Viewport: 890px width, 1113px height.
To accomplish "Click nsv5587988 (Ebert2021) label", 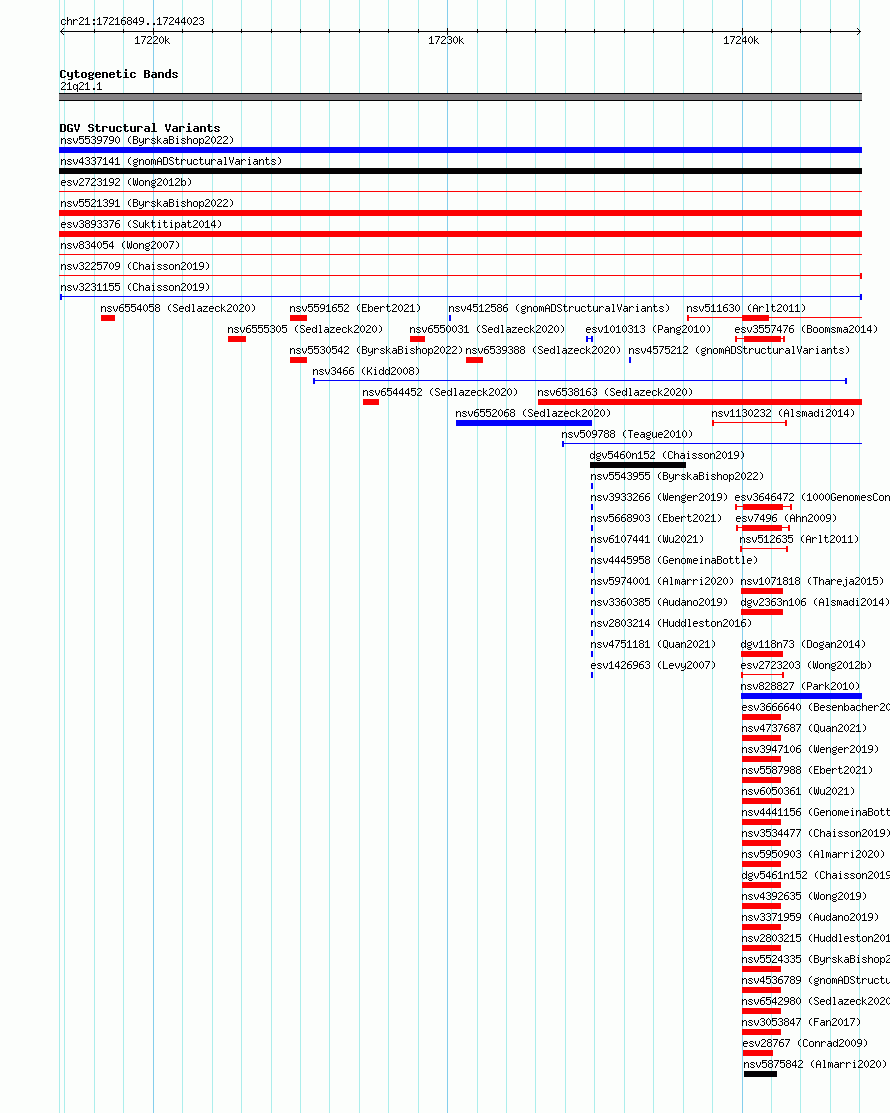I will tap(807, 771).
